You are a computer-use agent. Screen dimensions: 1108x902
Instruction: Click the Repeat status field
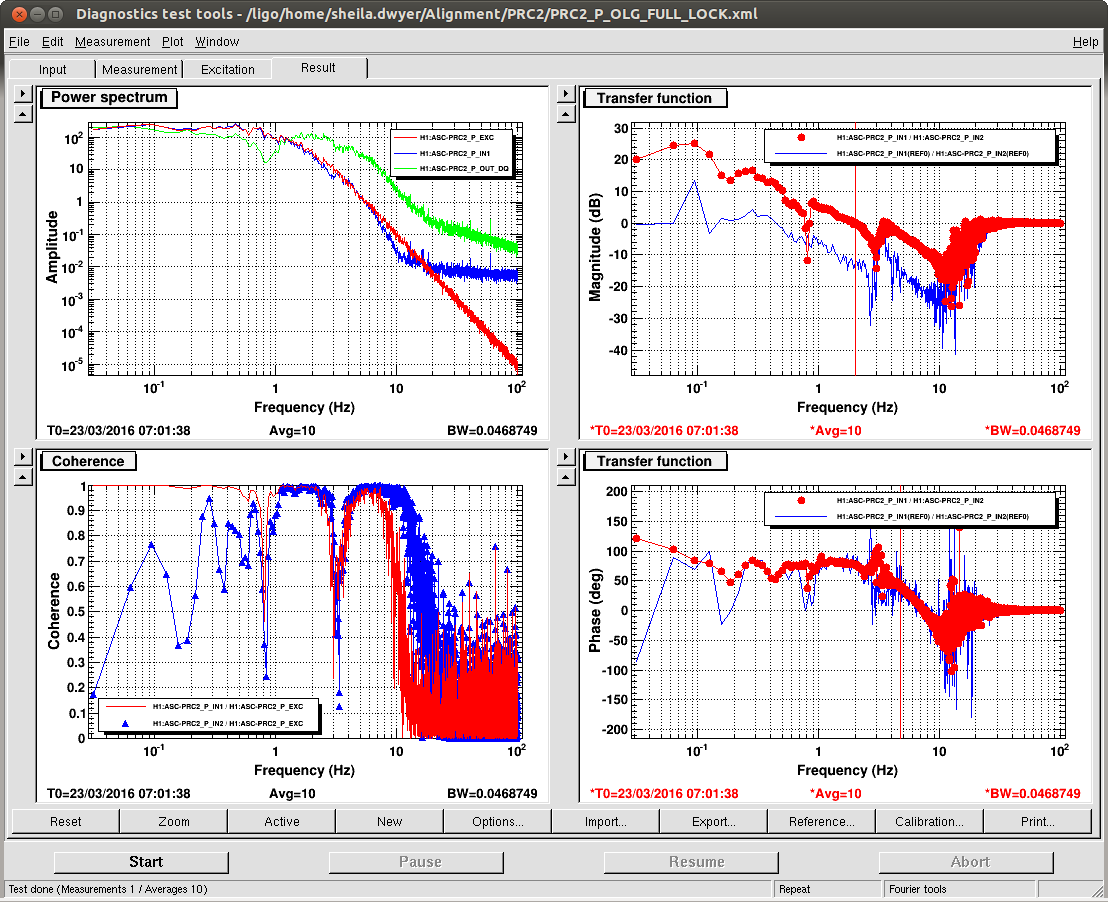click(825, 889)
